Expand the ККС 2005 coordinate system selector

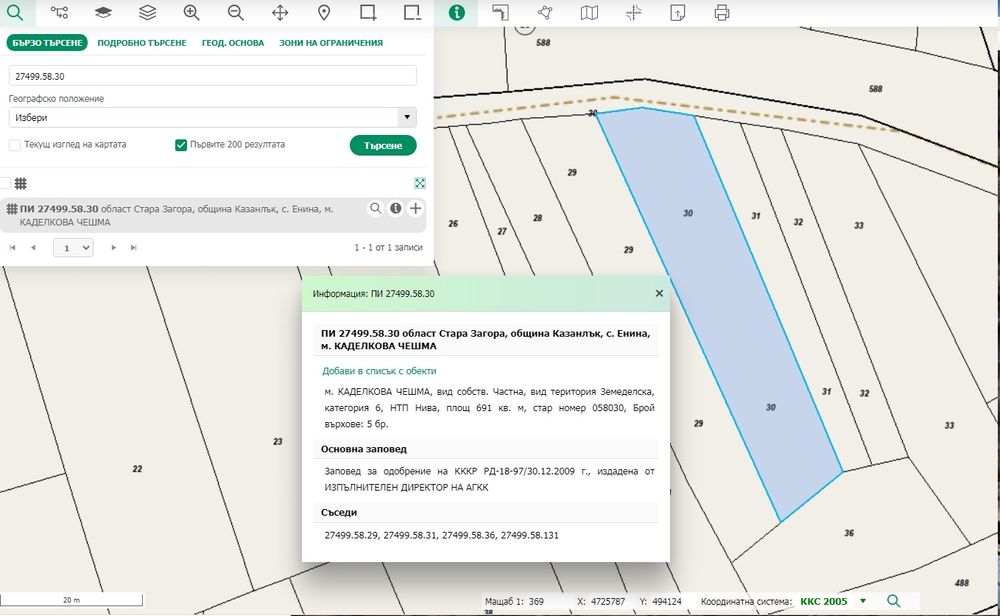click(x=862, y=601)
